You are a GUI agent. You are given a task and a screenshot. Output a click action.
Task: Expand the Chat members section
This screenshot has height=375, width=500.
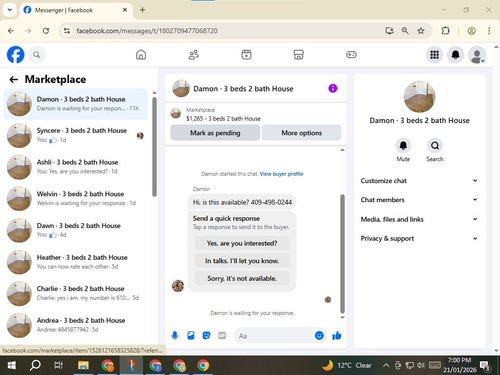[419, 200]
